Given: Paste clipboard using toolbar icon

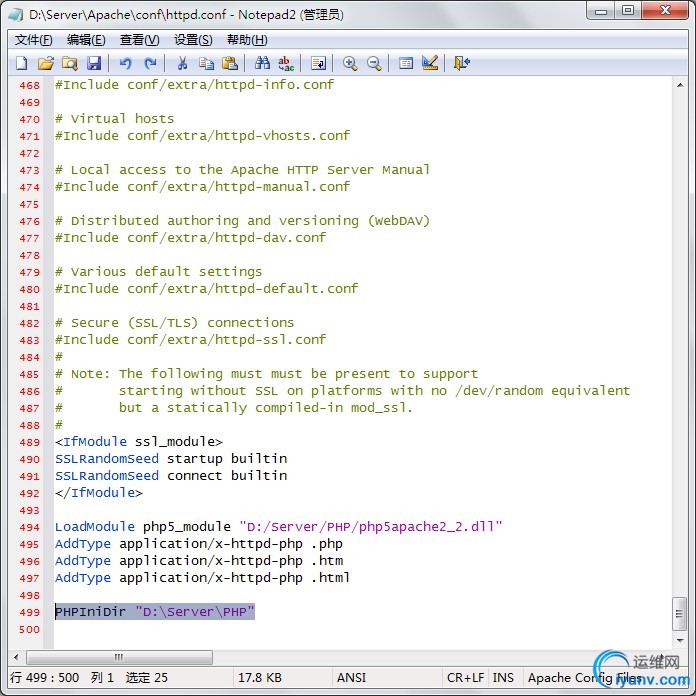Looking at the screenshot, I should click(229, 63).
